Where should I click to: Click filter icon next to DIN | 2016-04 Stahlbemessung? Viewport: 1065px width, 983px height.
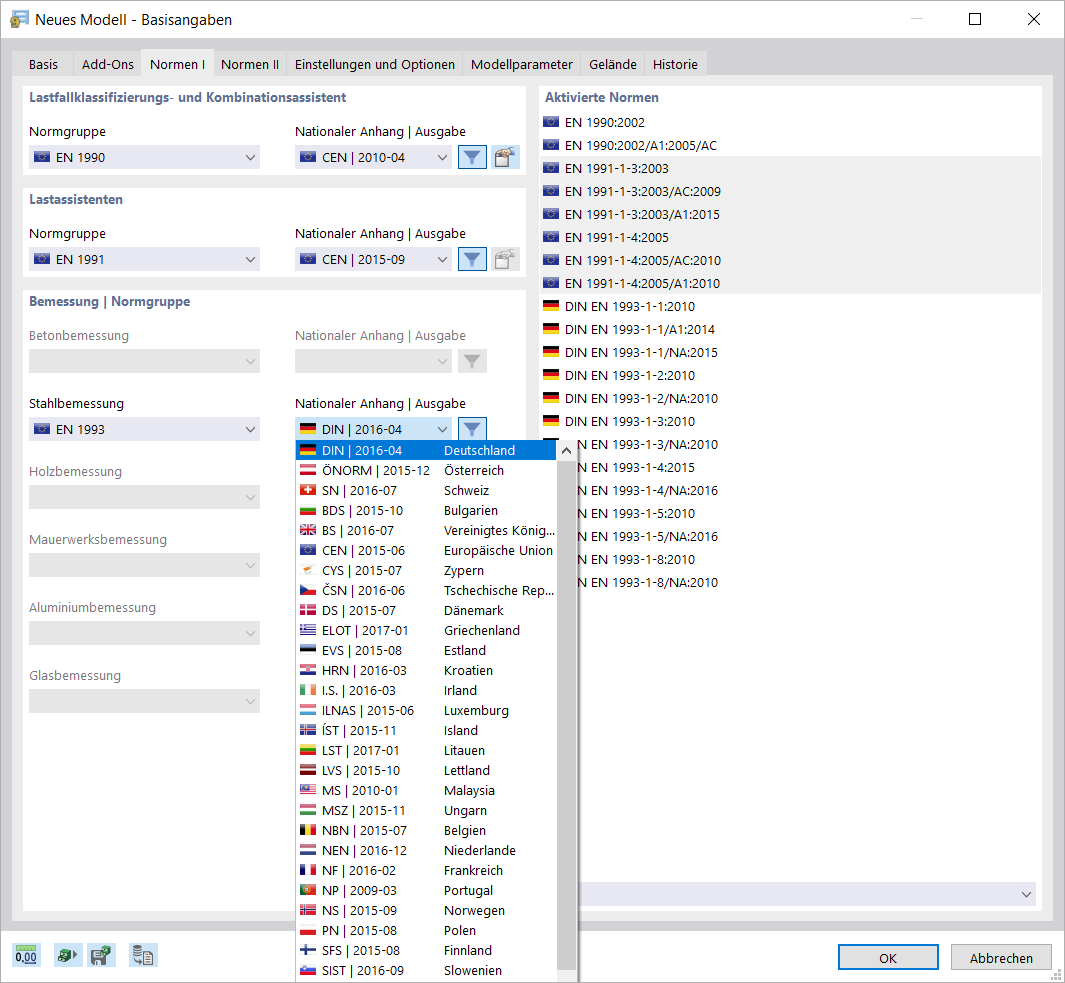click(472, 429)
